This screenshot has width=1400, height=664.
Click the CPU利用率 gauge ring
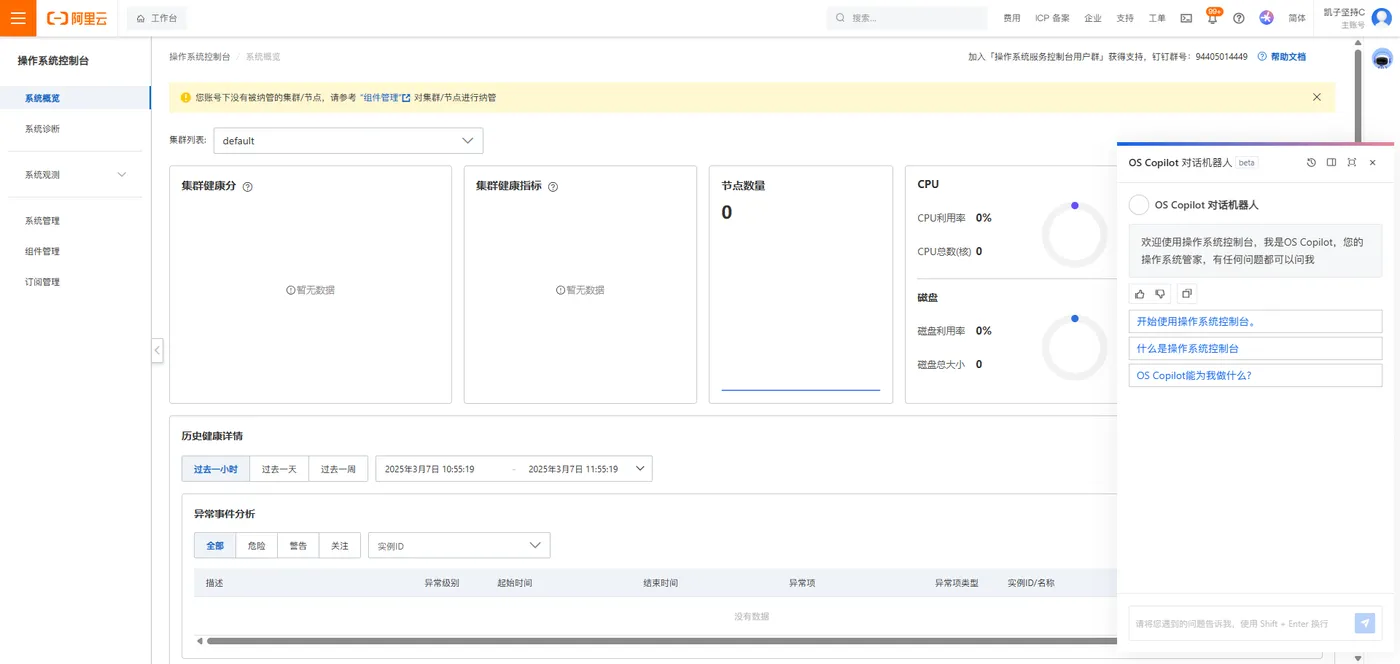(1075, 234)
